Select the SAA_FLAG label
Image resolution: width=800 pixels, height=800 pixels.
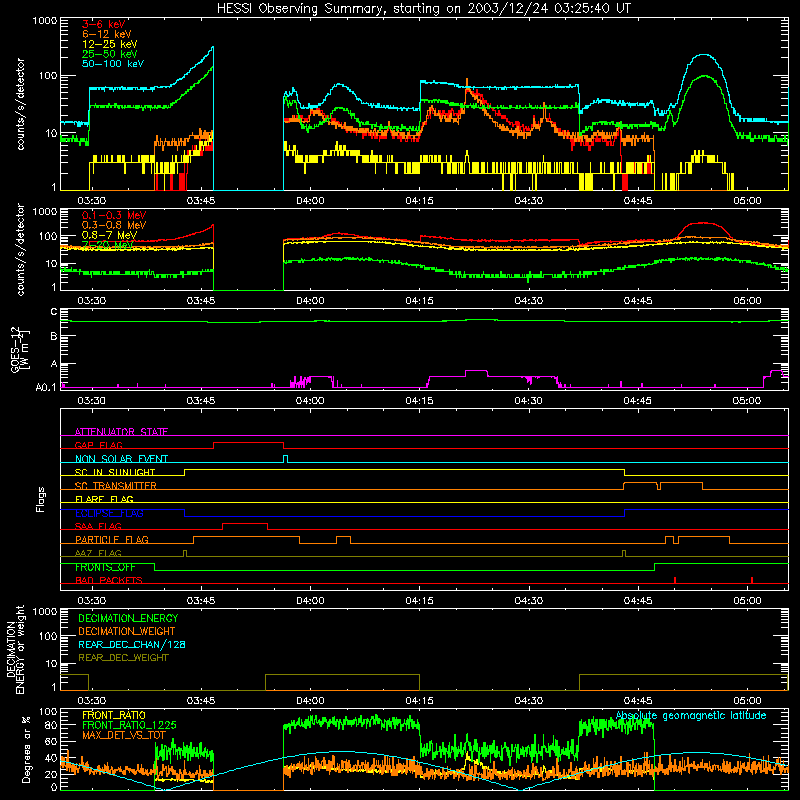[x=98, y=526]
